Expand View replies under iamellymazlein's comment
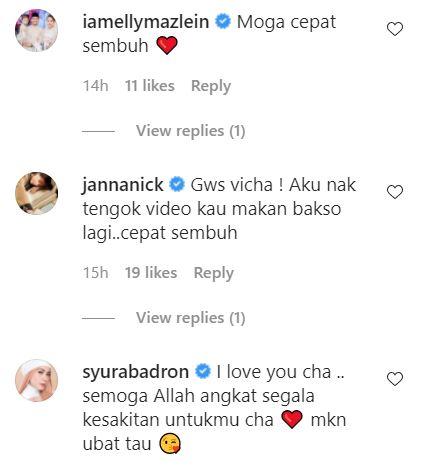Image resolution: width=424 pixels, height=467 pixels. [190, 131]
